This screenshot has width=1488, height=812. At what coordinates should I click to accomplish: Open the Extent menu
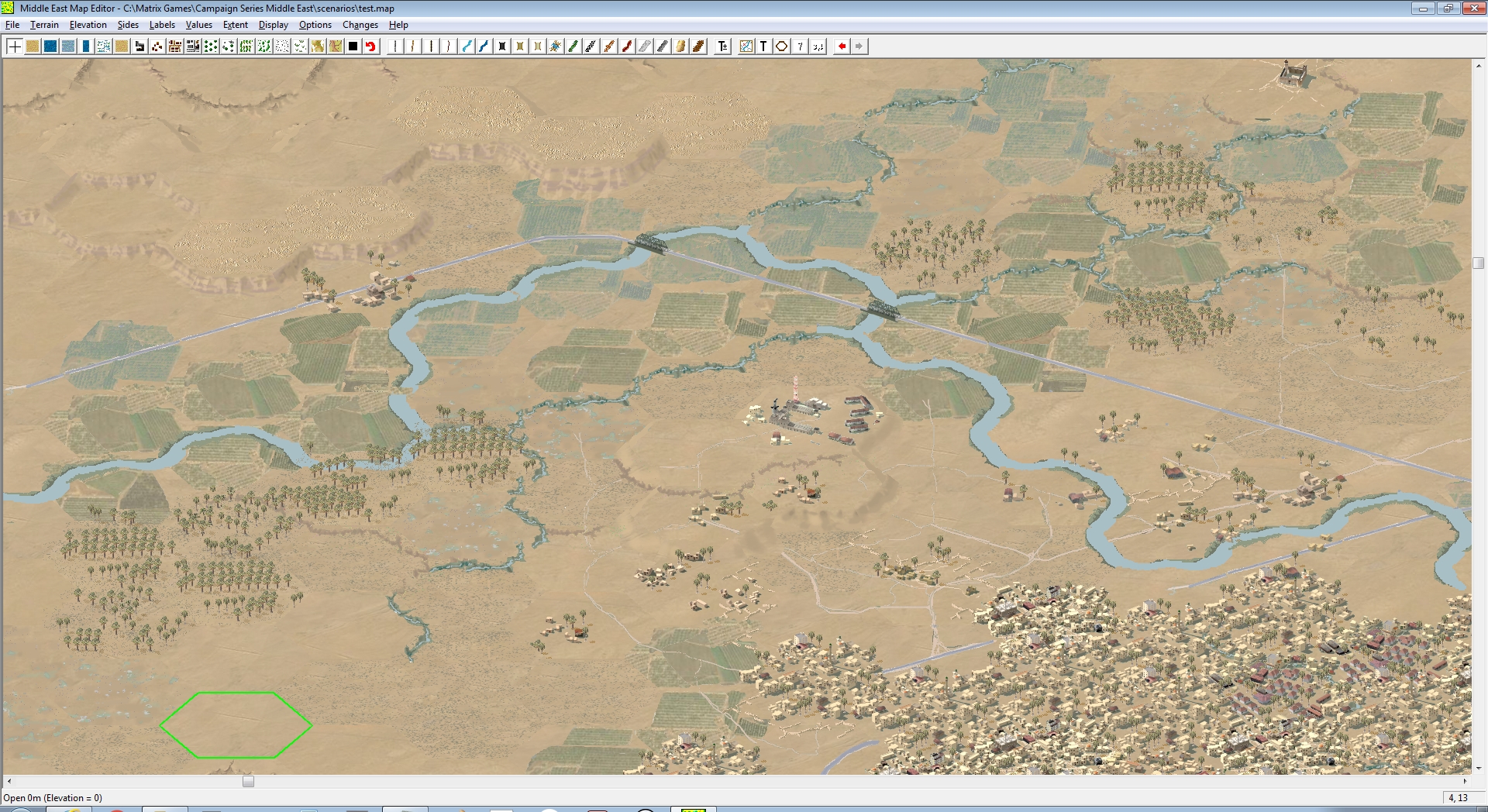pos(236,25)
